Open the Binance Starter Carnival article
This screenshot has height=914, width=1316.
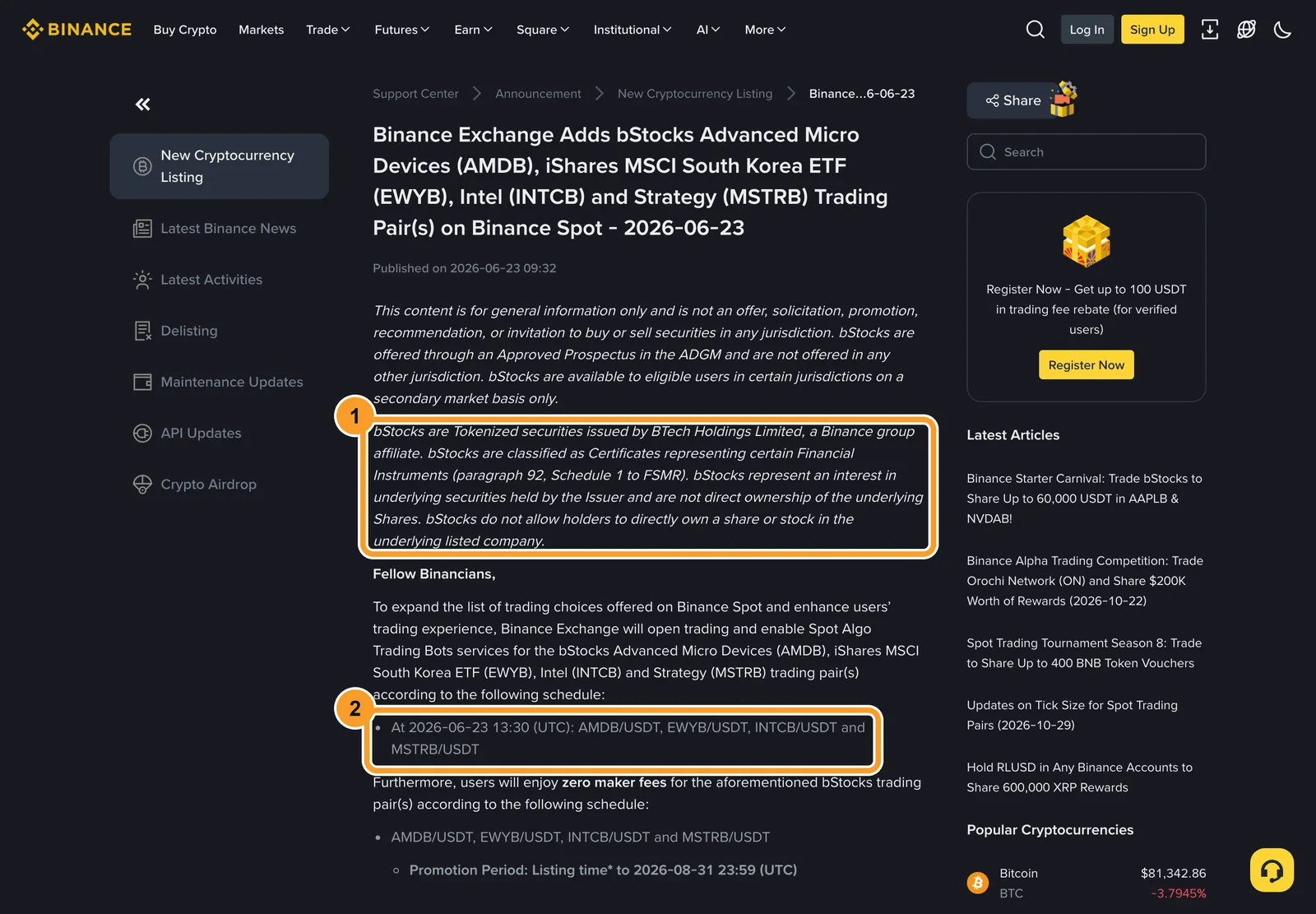click(x=1086, y=499)
